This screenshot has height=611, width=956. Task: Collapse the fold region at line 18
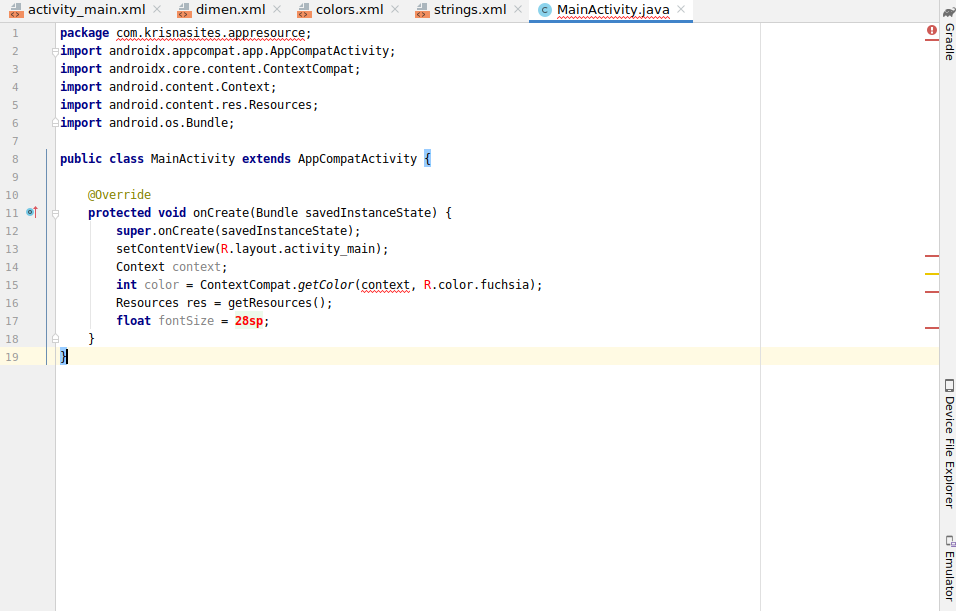pyautogui.click(x=57, y=338)
